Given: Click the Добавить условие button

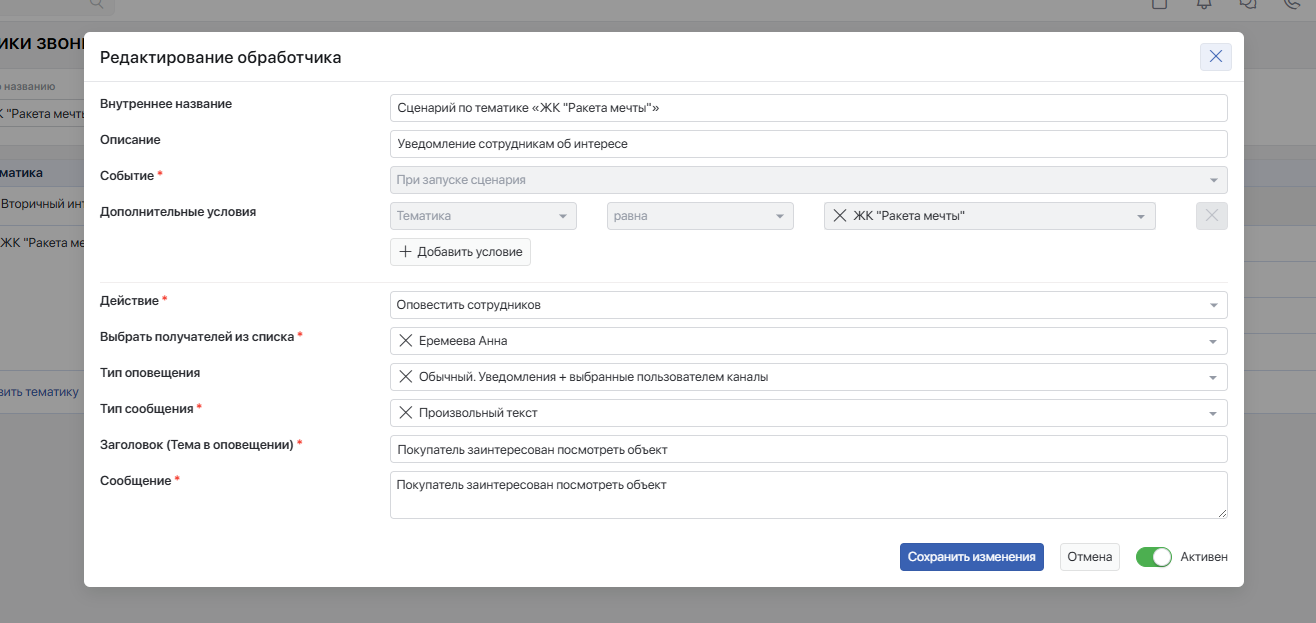Looking at the screenshot, I should [x=460, y=252].
